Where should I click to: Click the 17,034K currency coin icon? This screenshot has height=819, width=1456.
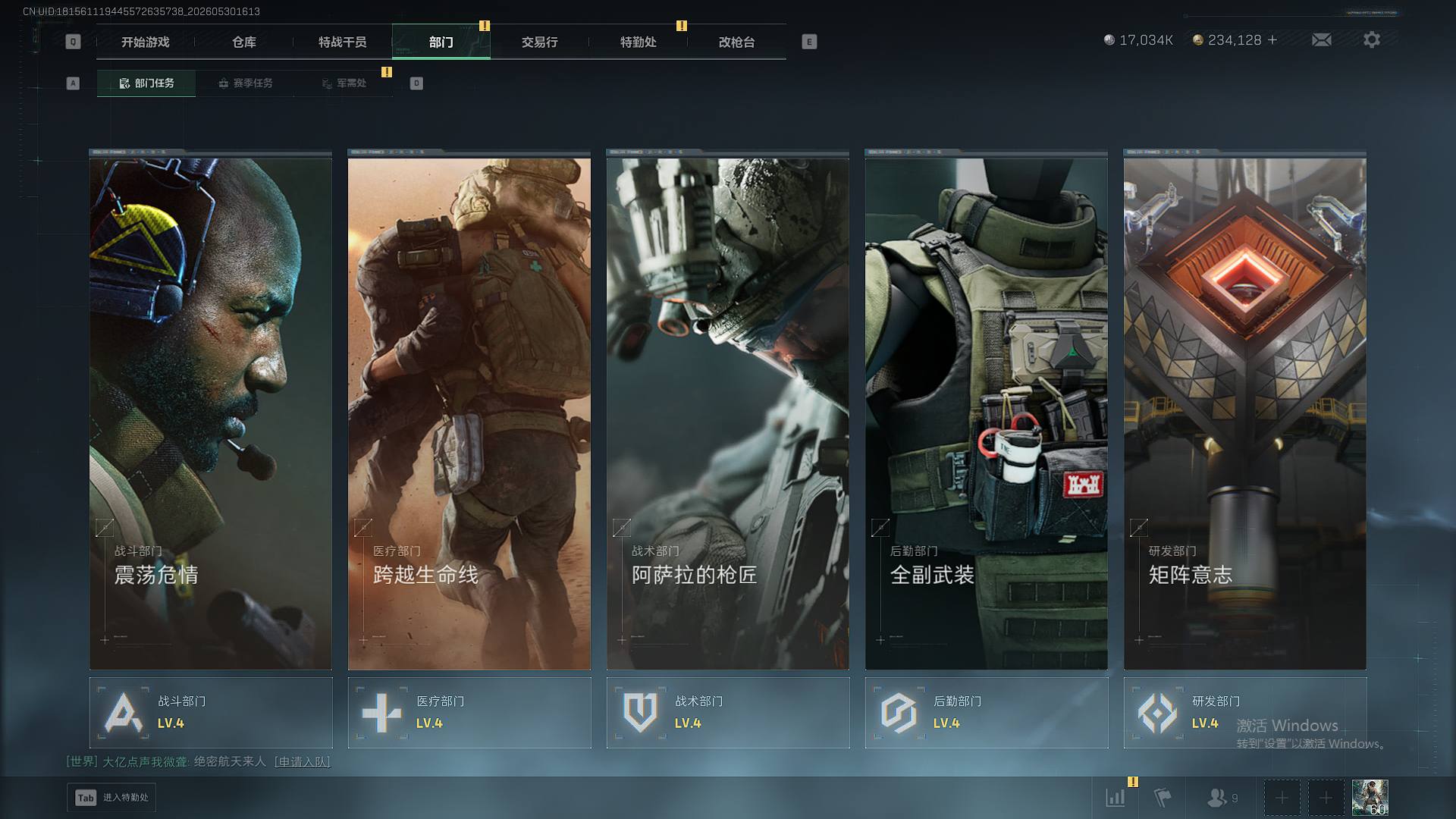click(1109, 40)
